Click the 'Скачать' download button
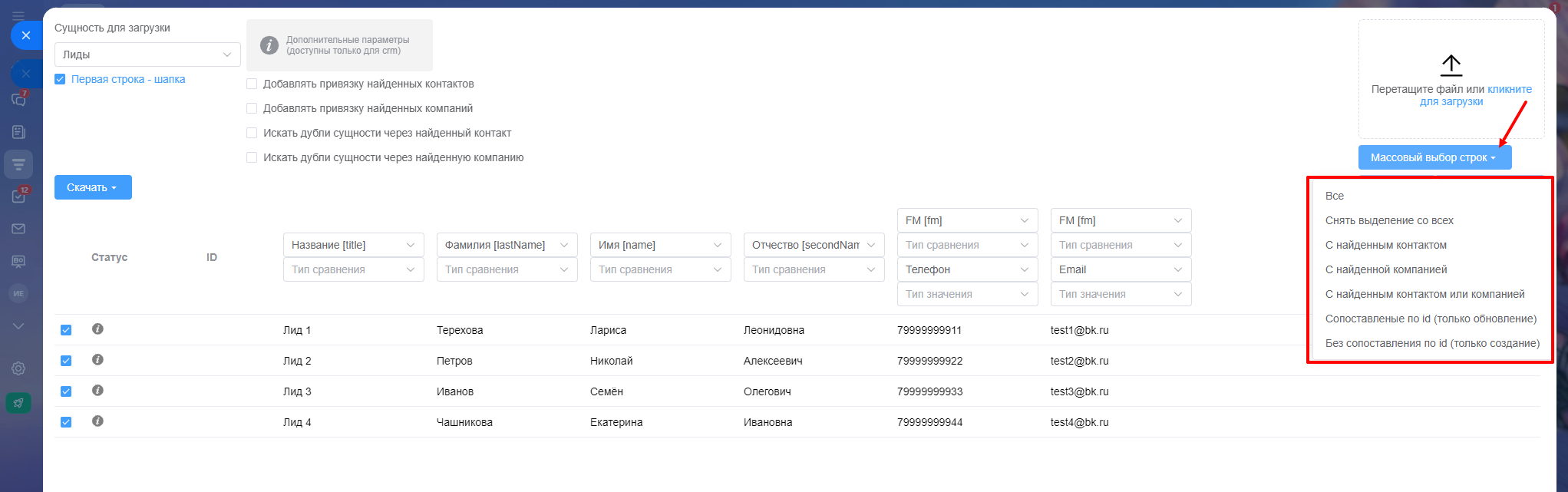1568x492 pixels. [93, 187]
